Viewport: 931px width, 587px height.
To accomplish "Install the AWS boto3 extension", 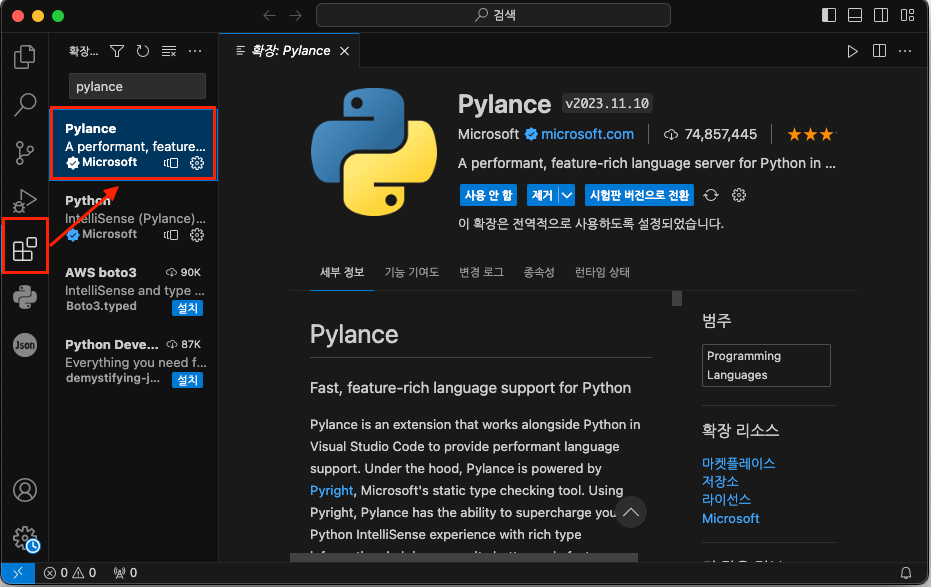I will coord(188,308).
